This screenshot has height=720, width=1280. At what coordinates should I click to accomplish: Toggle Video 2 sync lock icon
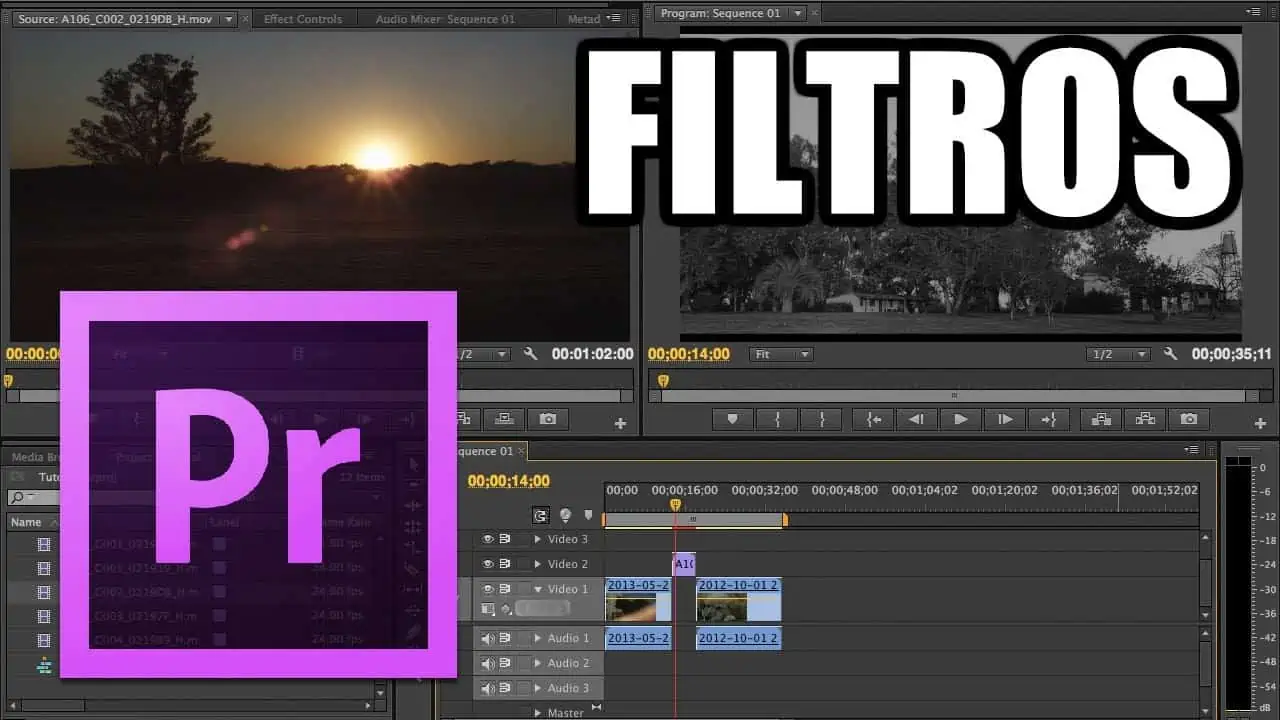coord(506,564)
